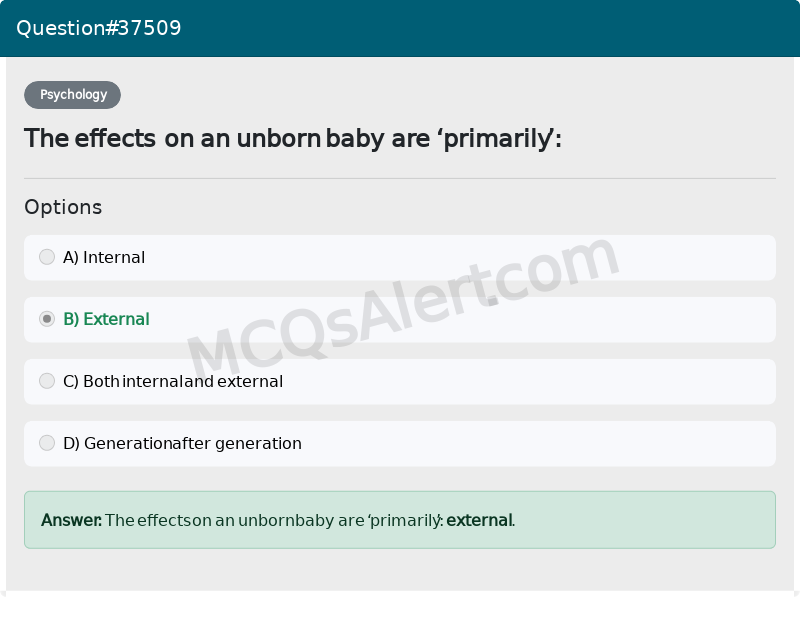
Task: Click the 'C) Both internal and external' label
Action: (173, 381)
